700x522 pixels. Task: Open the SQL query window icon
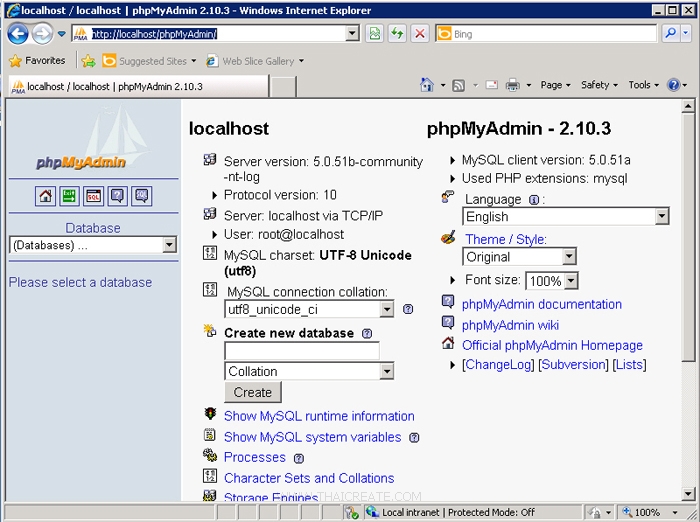point(93,196)
